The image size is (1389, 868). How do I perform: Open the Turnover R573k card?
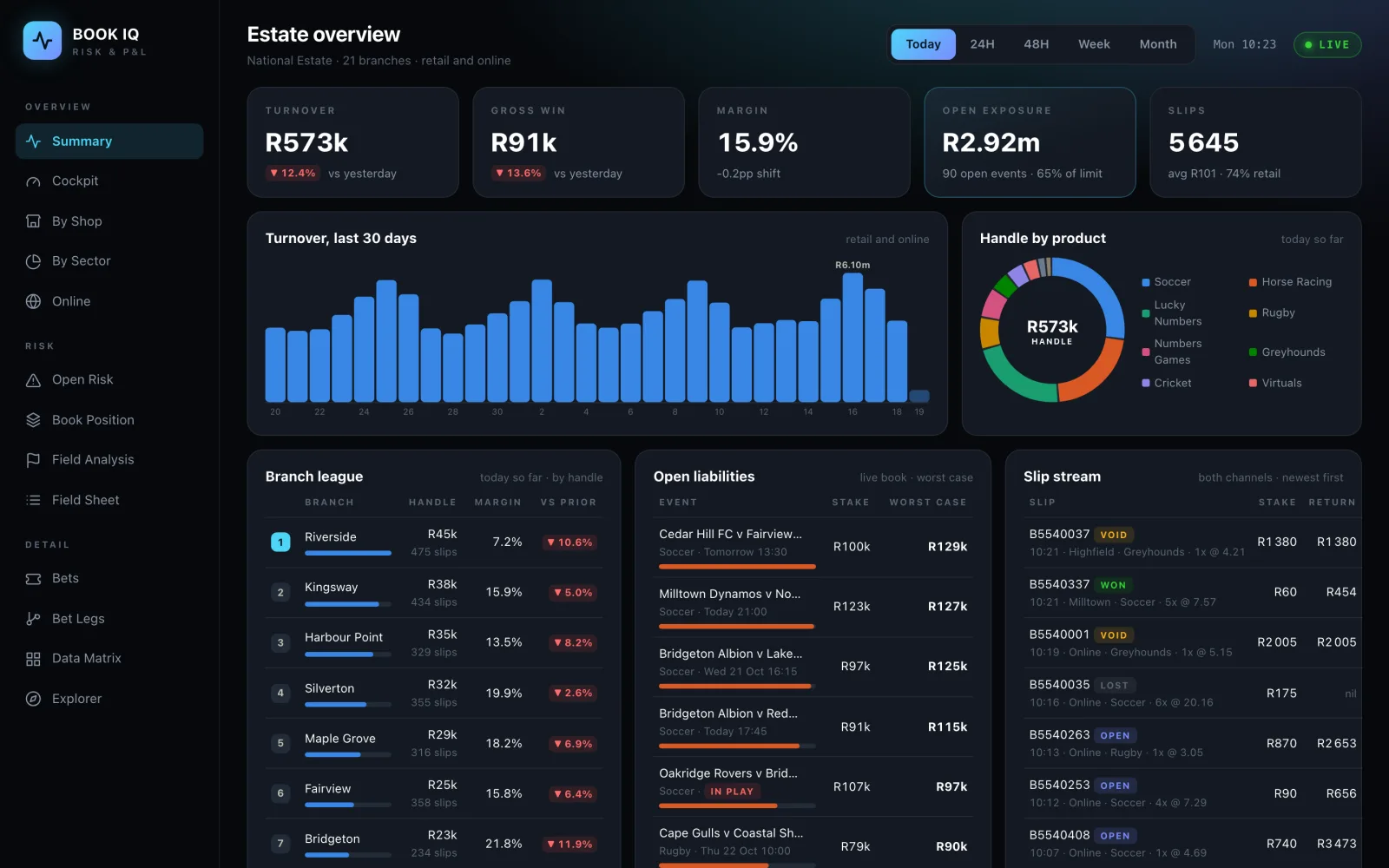(x=352, y=142)
